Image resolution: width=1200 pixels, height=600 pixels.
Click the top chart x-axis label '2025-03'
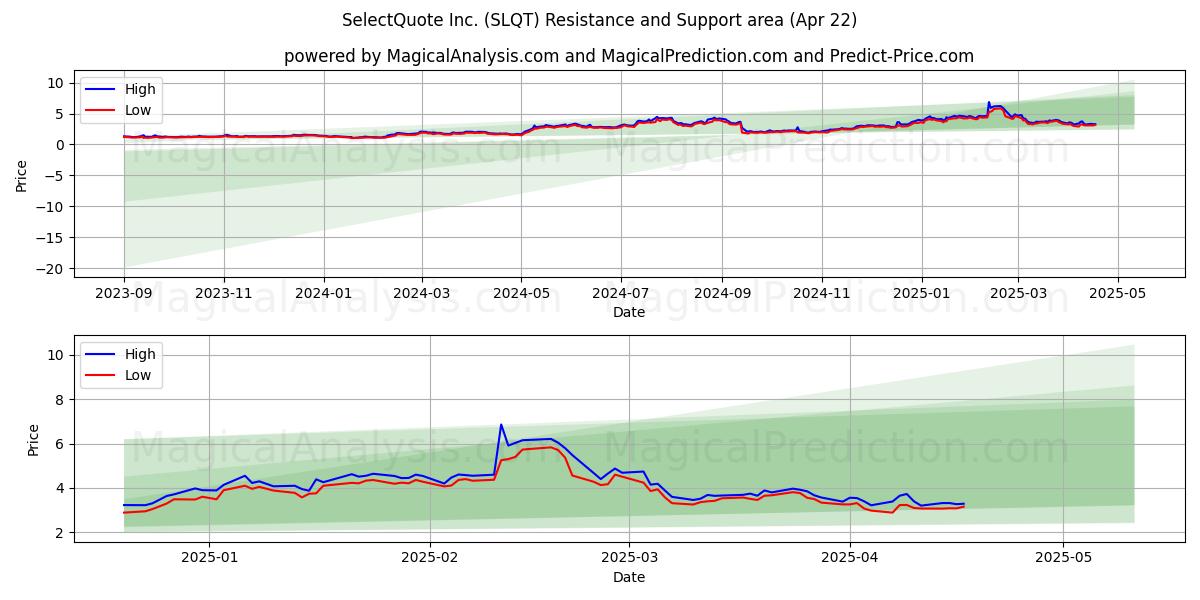[x=1018, y=294]
